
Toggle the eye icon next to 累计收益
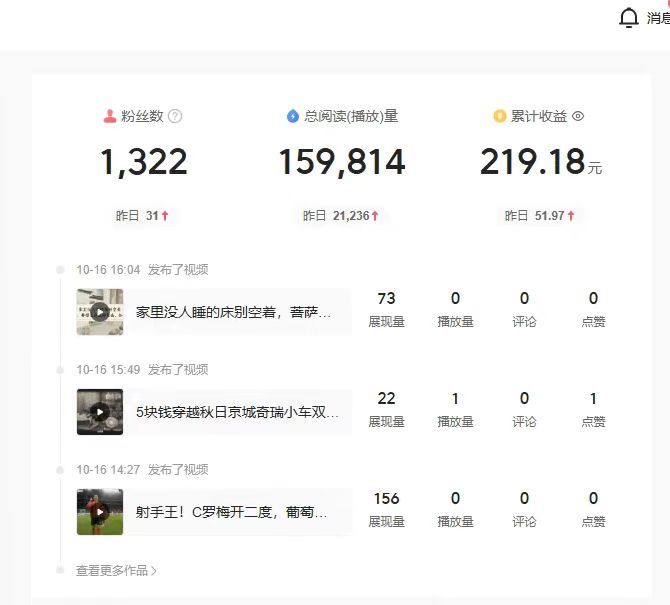click(578, 116)
